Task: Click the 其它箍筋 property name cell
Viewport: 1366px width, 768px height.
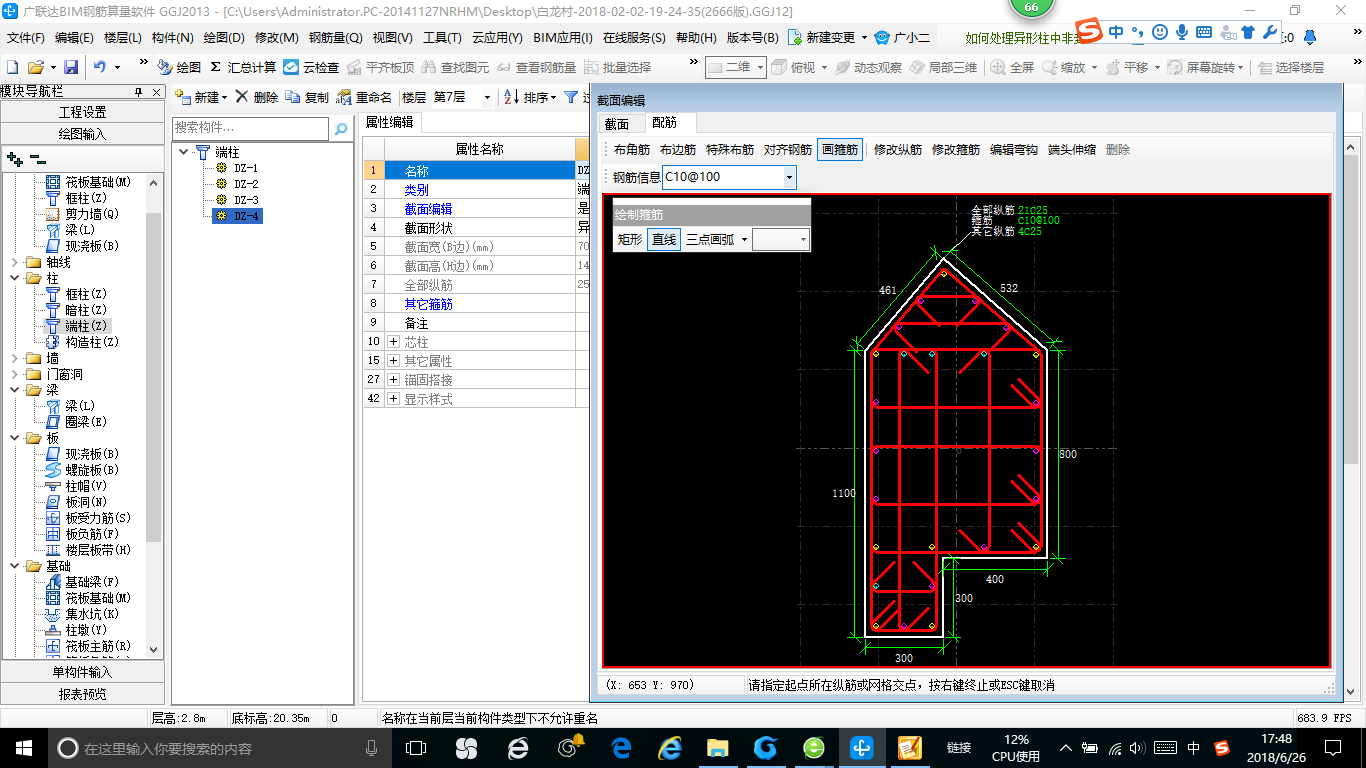Action: click(x=479, y=304)
